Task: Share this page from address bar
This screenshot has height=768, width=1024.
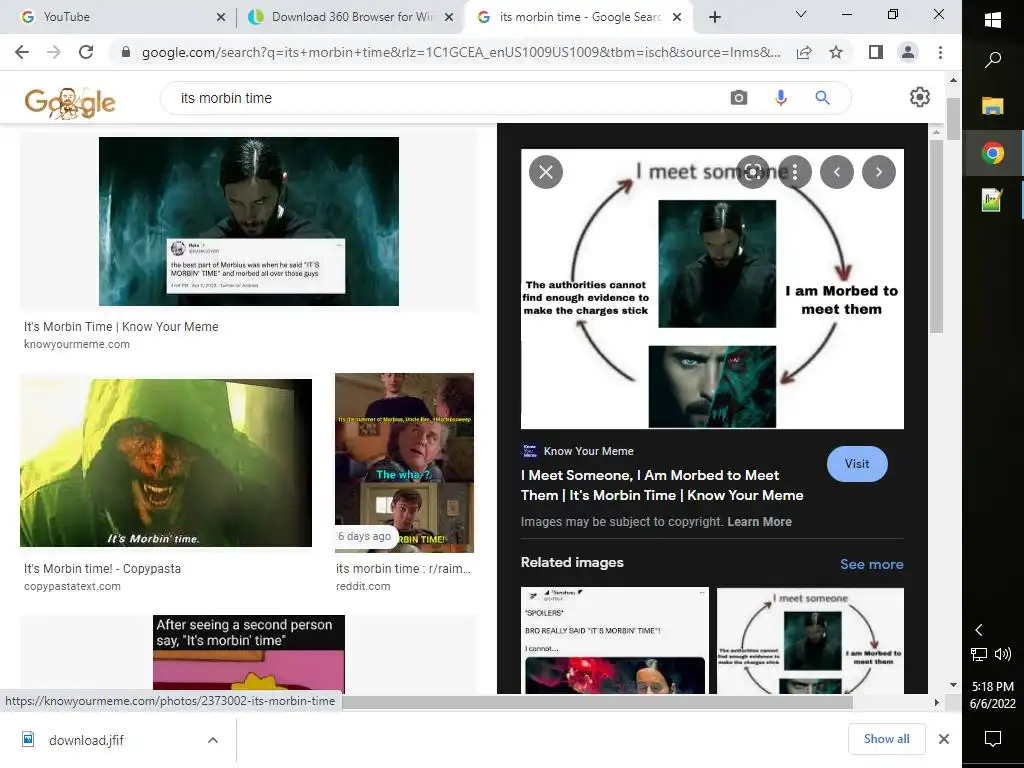Action: [804, 53]
